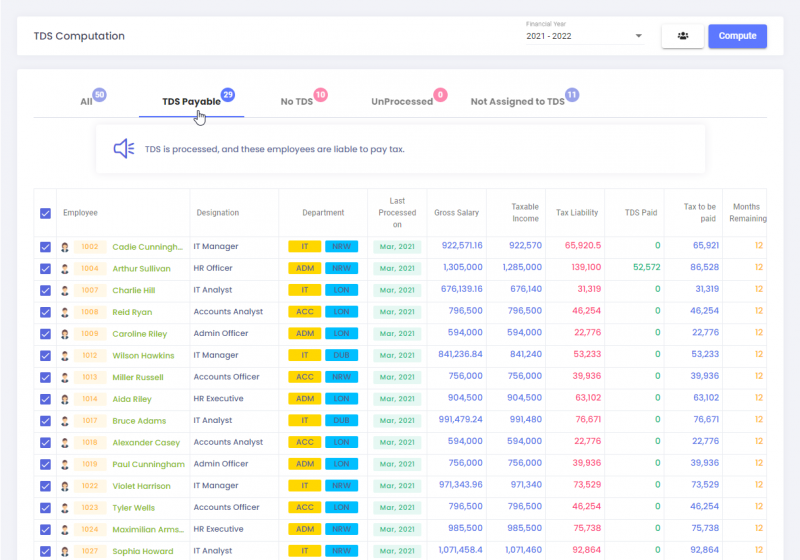Uncheck the select-all header checkbox
Image resolution: width=800 pixels, height=560 pixels.
(45, 213)
